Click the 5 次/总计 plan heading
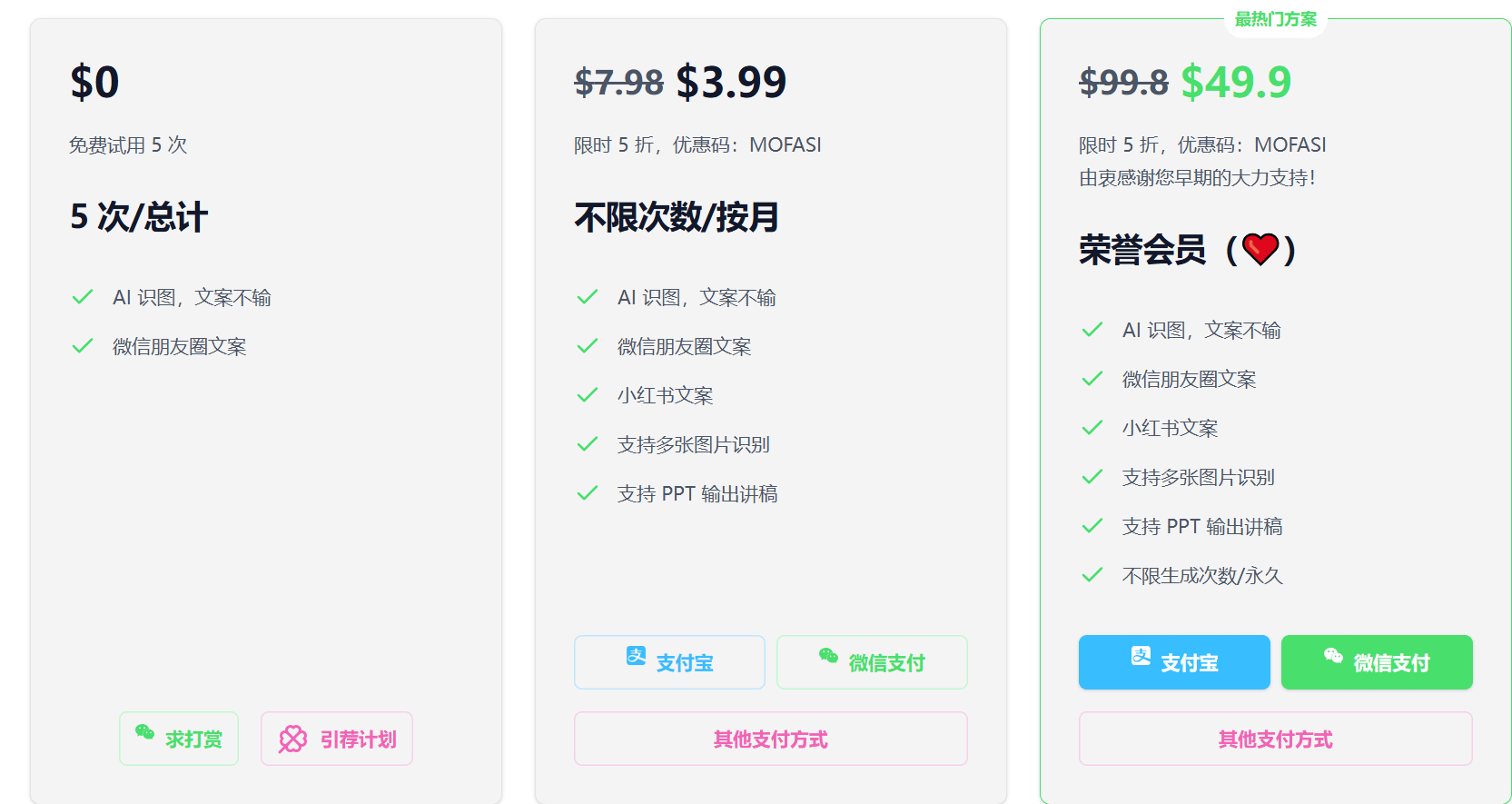Screen dimensions: 1512x804 [x=139, y=217]
